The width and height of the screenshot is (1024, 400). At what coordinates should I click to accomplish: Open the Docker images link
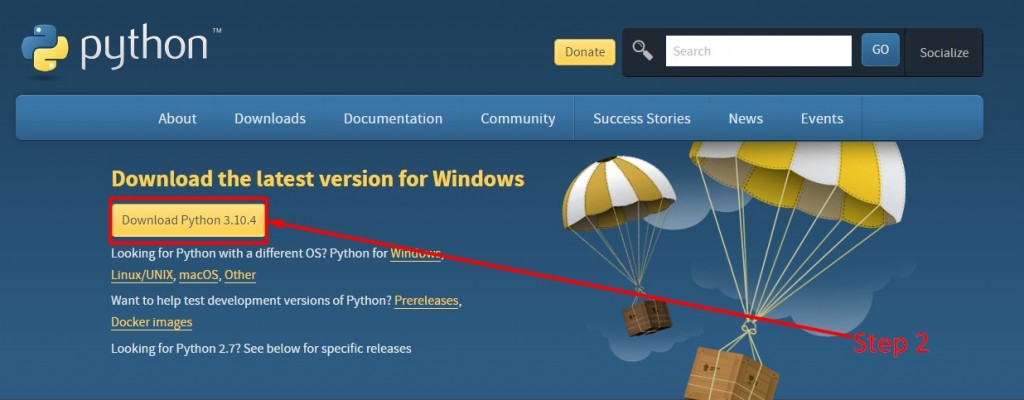click(x=152, y=322)
